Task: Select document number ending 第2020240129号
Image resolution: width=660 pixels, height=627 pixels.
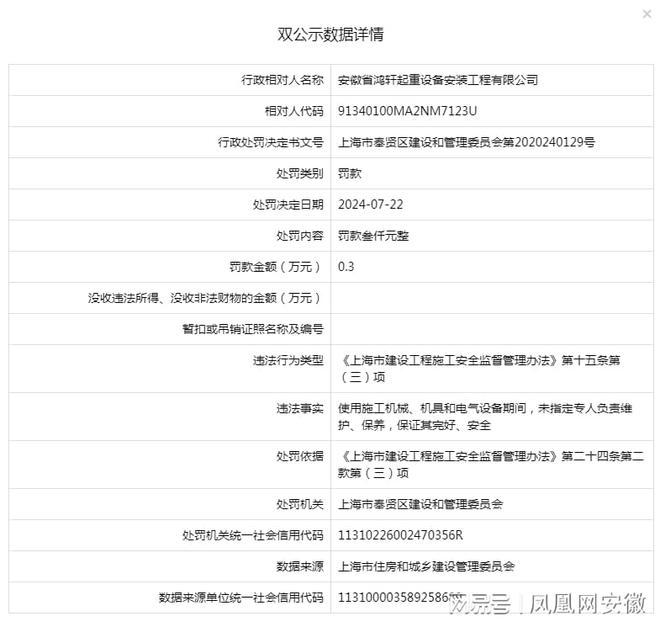Action: pos(466,142)
